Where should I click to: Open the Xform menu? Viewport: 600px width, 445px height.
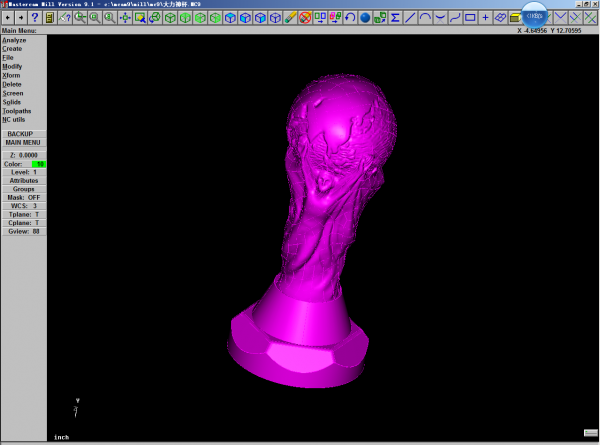point(11,75)
